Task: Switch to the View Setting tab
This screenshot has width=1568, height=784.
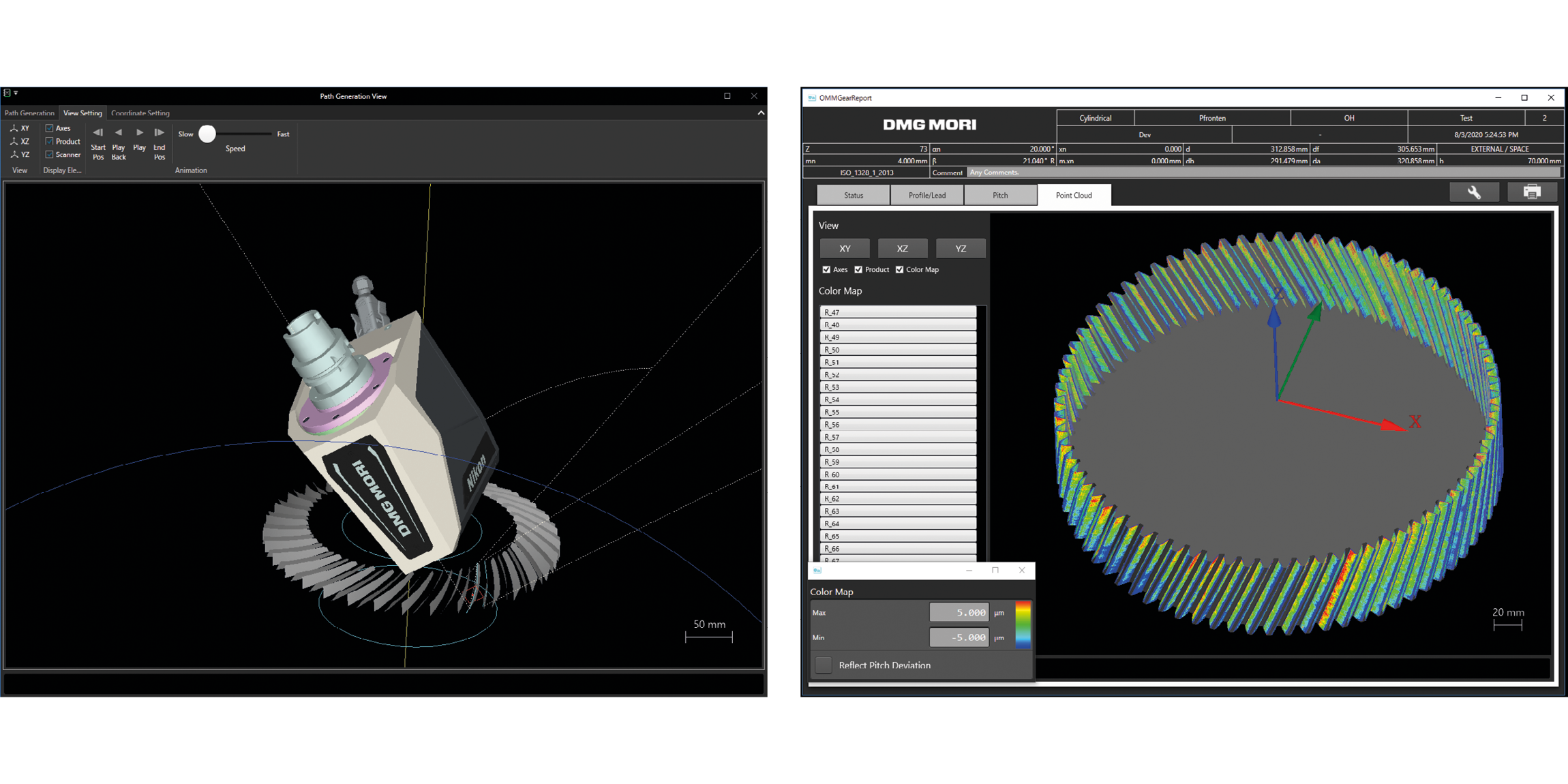Action: coord(82,113)
